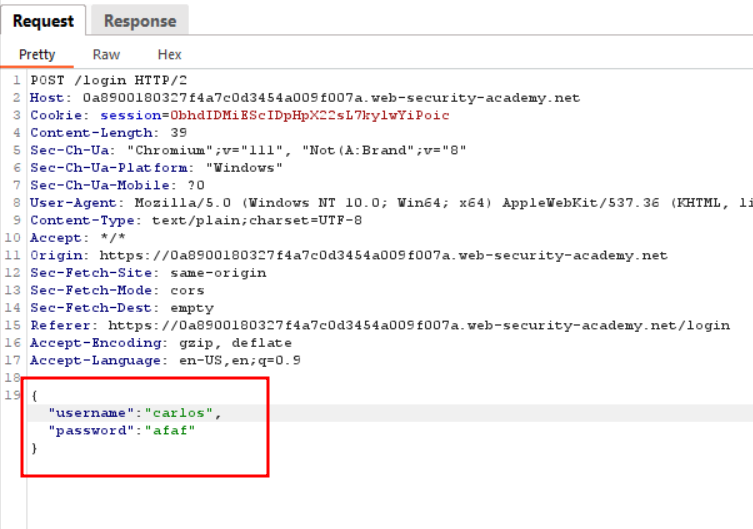The width and height of the screenshot is (753, 529).
Task: Click the "afaf" password value
Action: click(x=170, y=431)
